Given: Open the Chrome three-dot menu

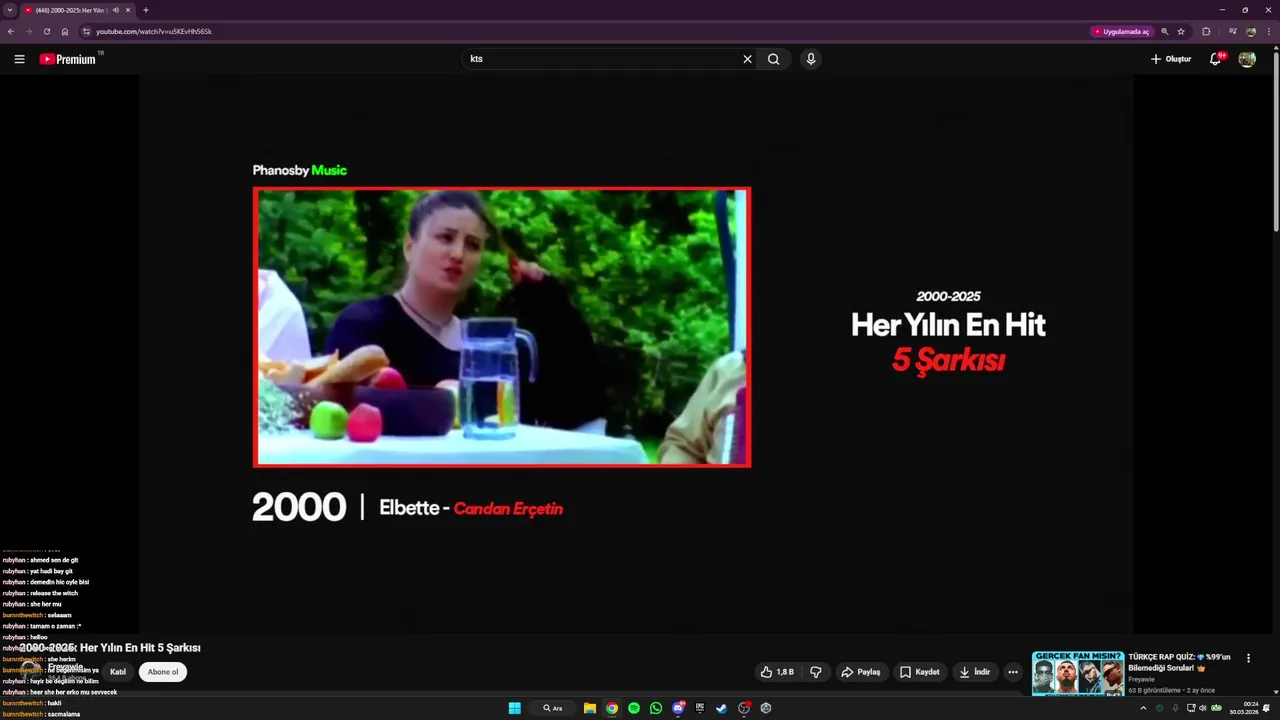Looking at the screenshot, I should point(1269,31).
